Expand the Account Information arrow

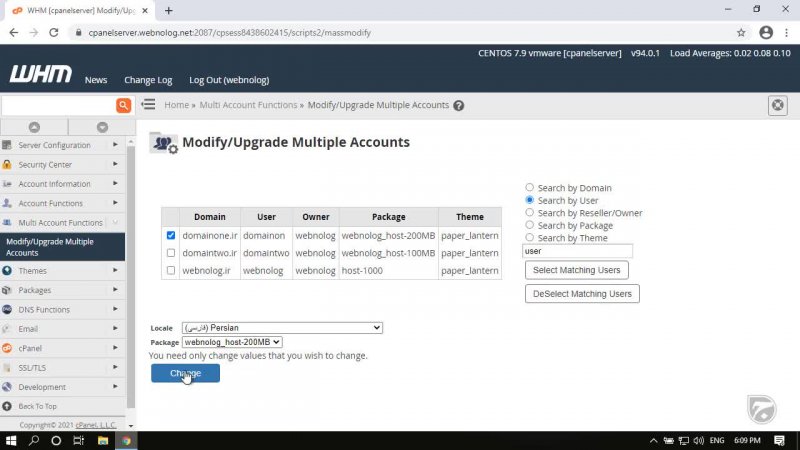pos(115,183)
